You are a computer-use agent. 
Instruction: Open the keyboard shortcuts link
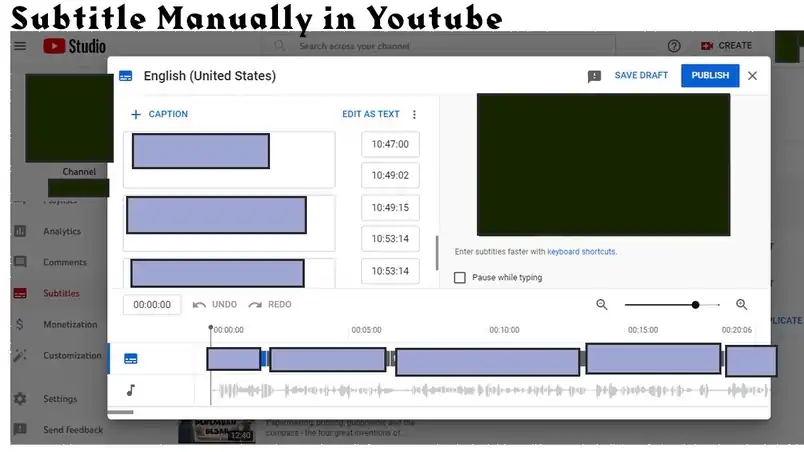tap(581, 252)
